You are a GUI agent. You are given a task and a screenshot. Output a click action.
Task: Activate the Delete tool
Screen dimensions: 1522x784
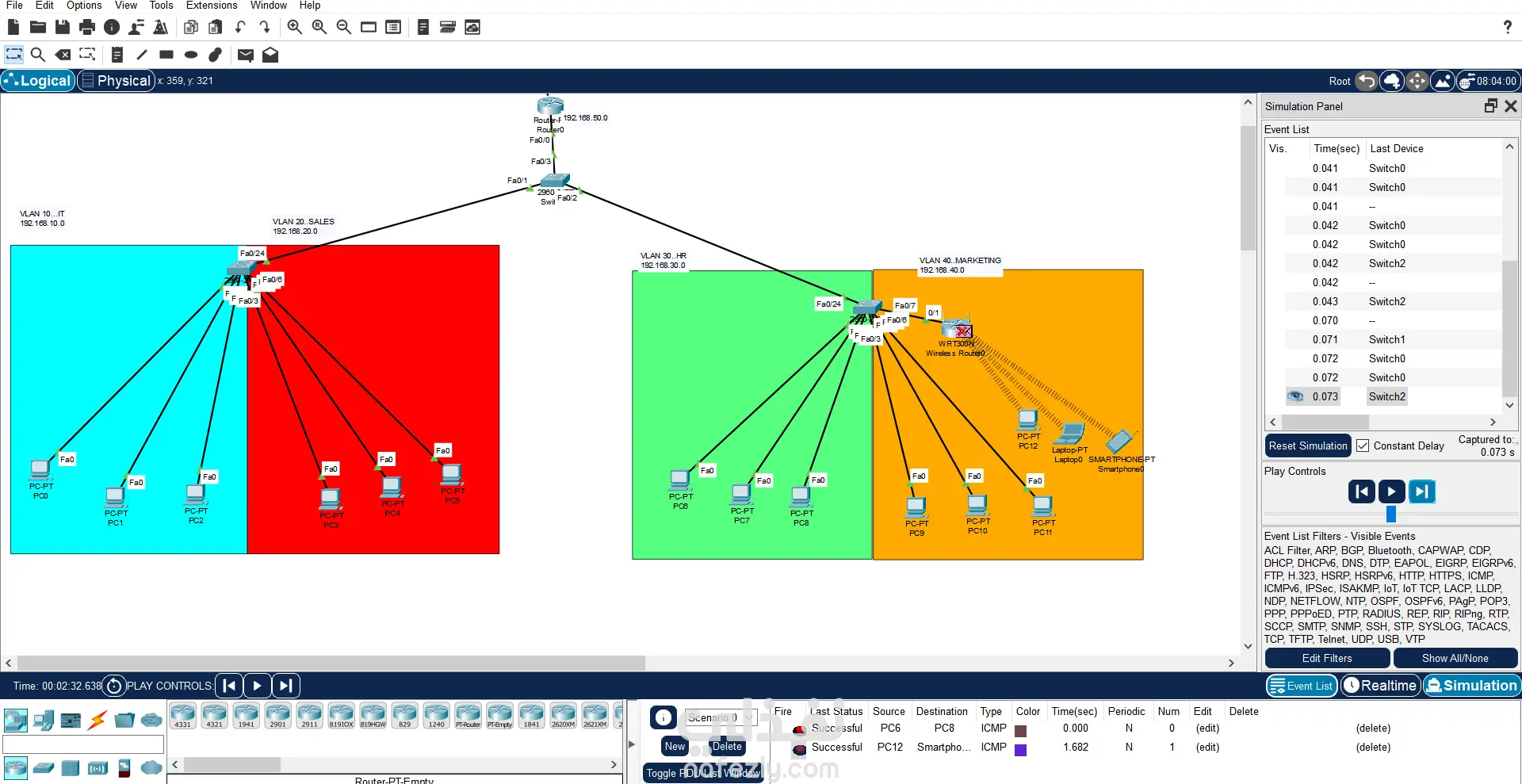click(63, 55)
